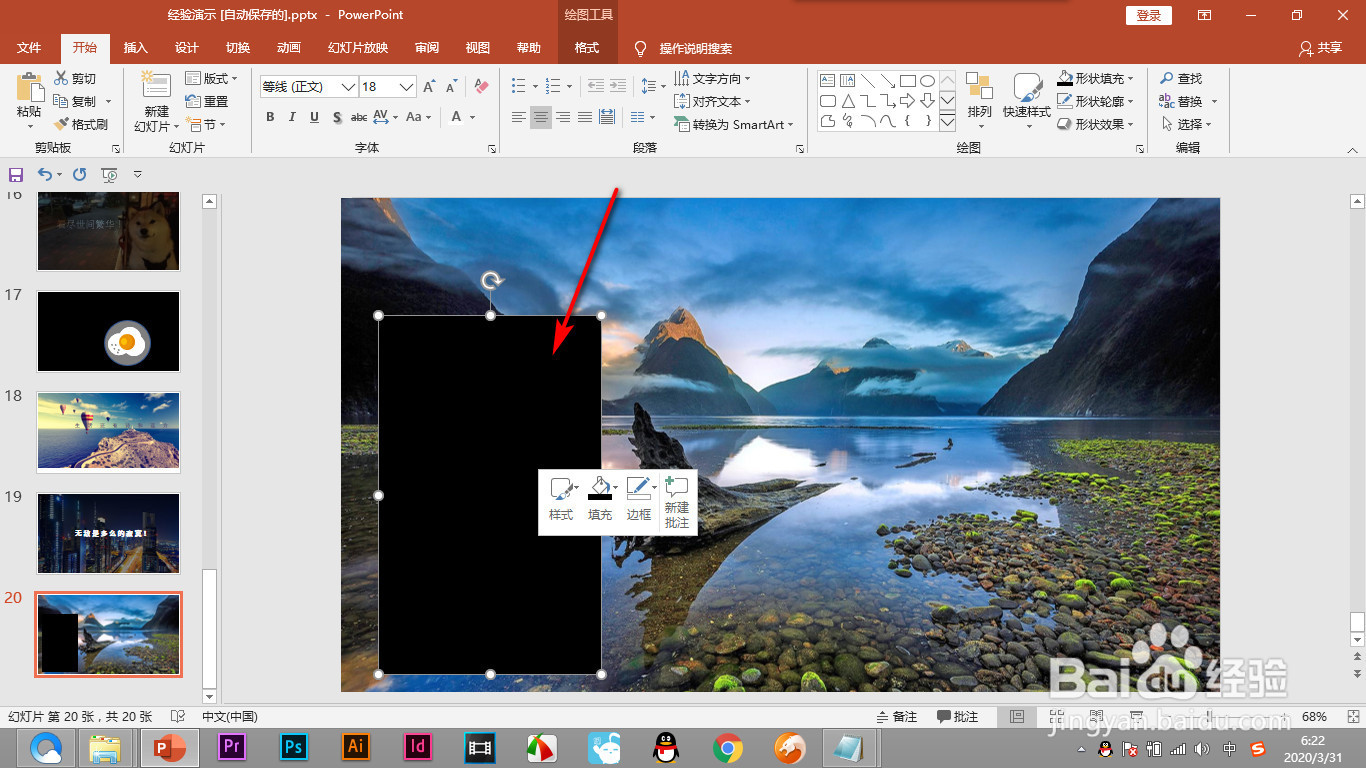Toggle Notes pane in status bar
Viewport: 1366px width, 768px height.
tap(897, 717)
